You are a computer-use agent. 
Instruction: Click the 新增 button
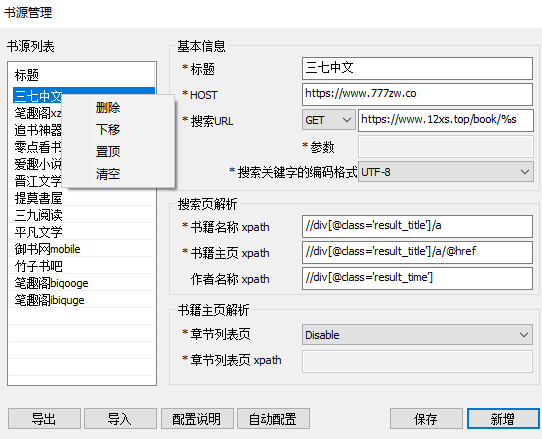[x=503, y=419]
